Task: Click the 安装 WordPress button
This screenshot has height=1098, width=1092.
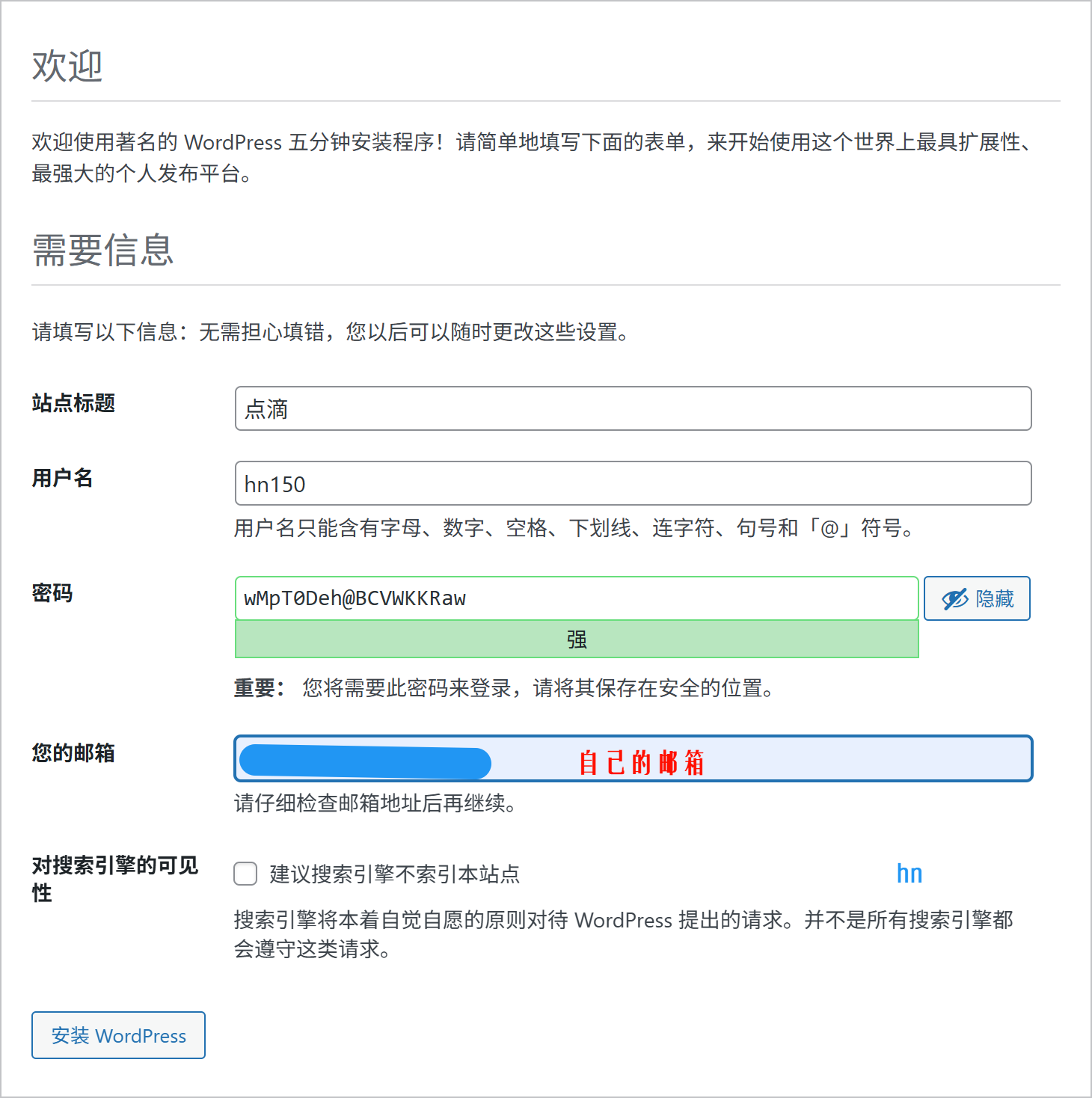Action: (x=118, y=1035)
